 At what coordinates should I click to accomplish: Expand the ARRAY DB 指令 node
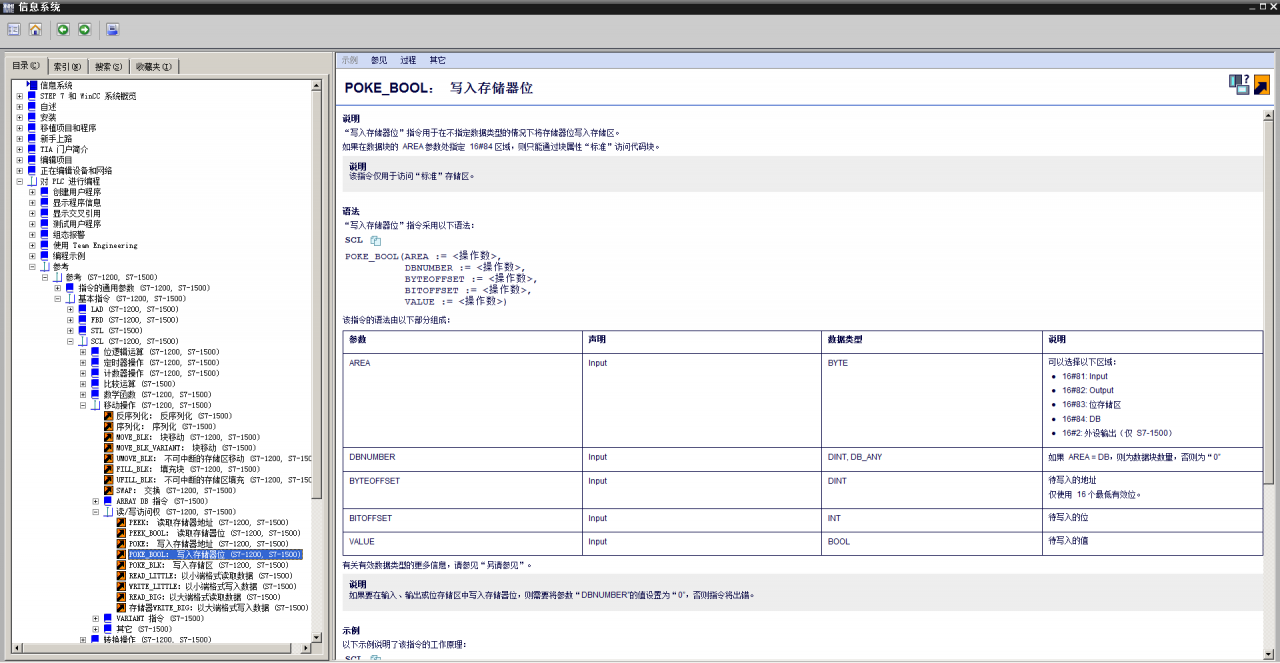[95, 501]
